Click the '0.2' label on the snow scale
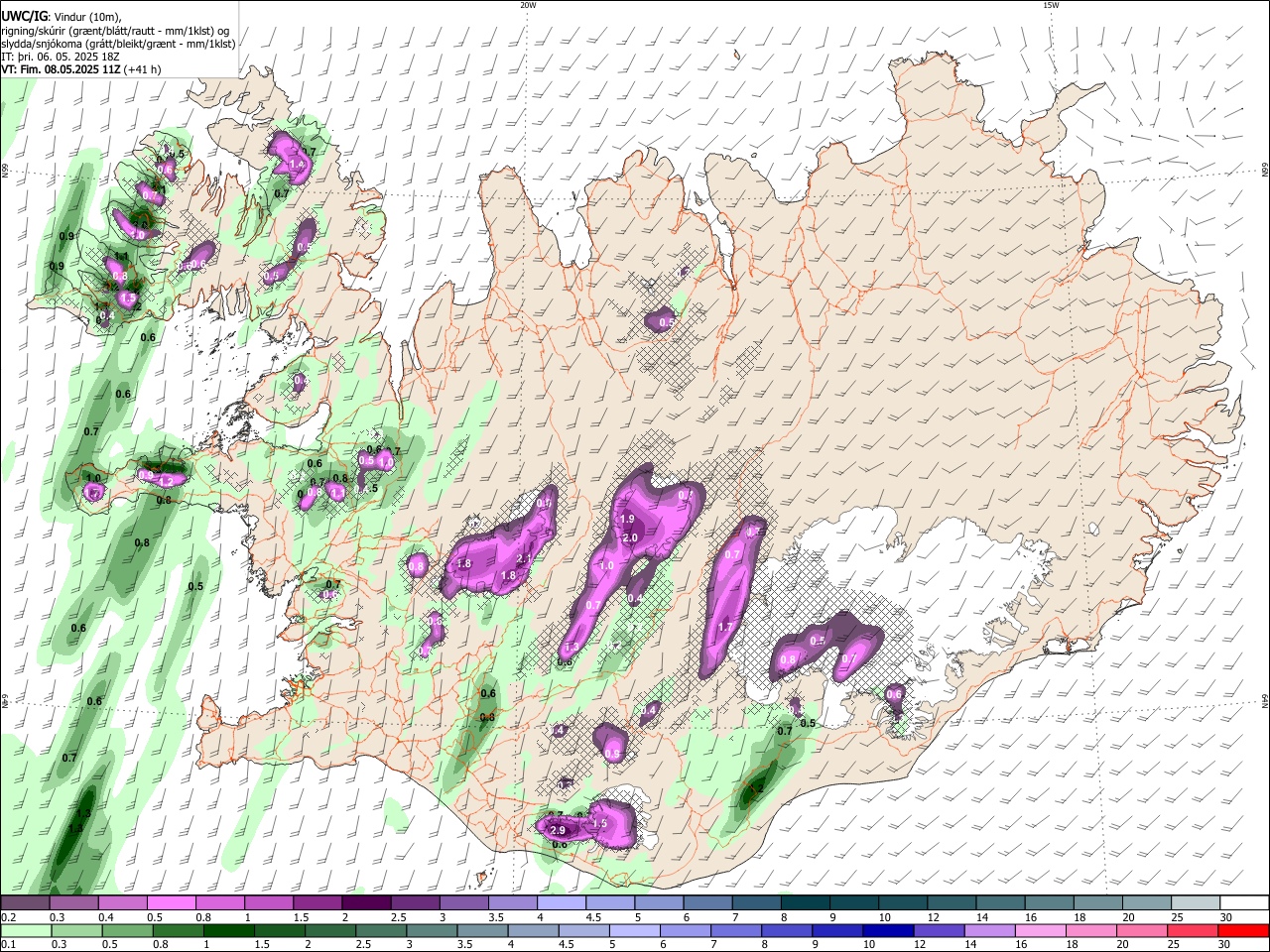Viewport: 1270px width, 952px height. click(x=8, y=917)
